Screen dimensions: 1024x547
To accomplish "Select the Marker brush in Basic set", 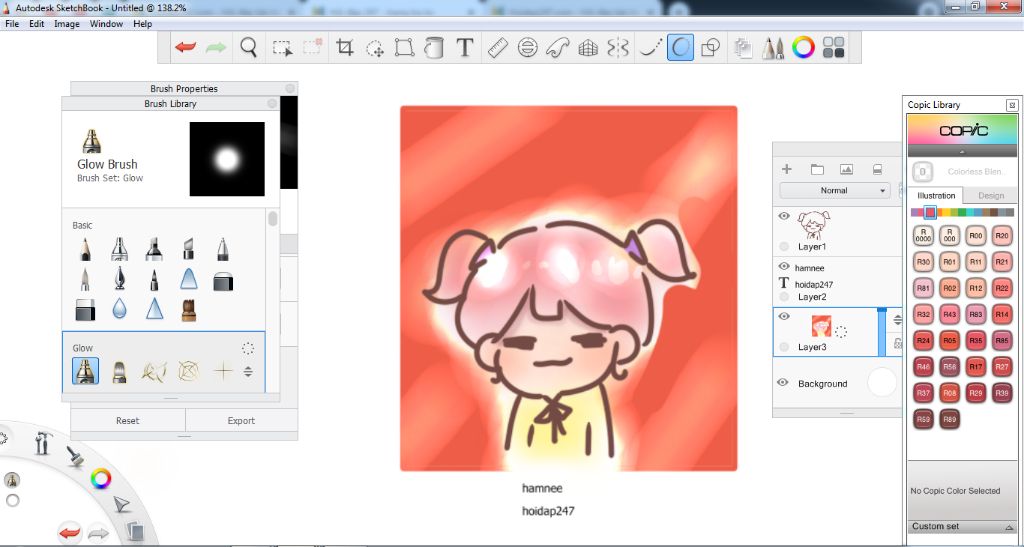I will pos(154,249).
